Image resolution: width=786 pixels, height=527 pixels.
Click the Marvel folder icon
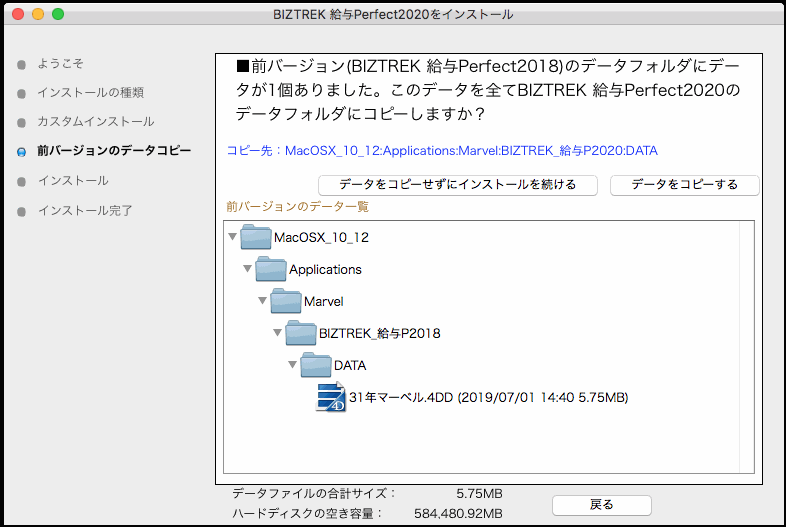pyautogui.click(x=286, y=301)
